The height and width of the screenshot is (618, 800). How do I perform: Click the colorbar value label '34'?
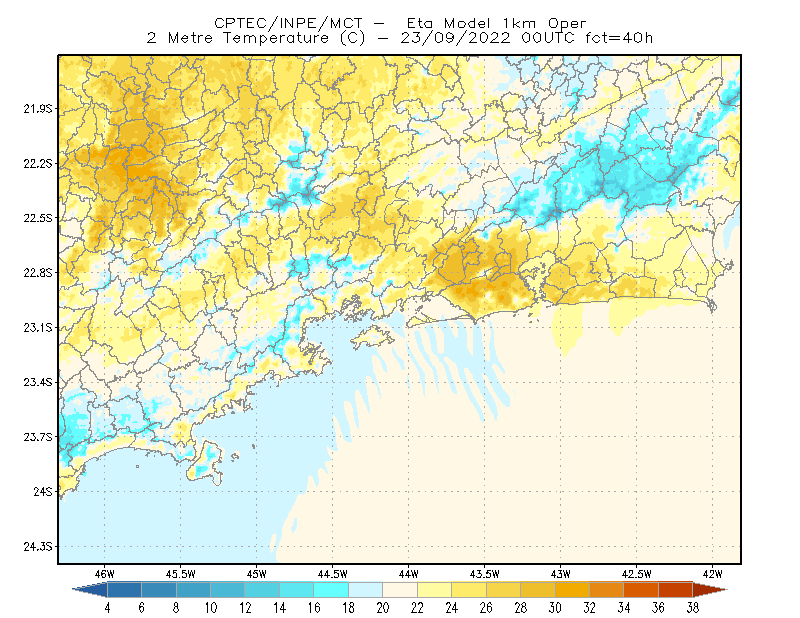coord(624,608)
